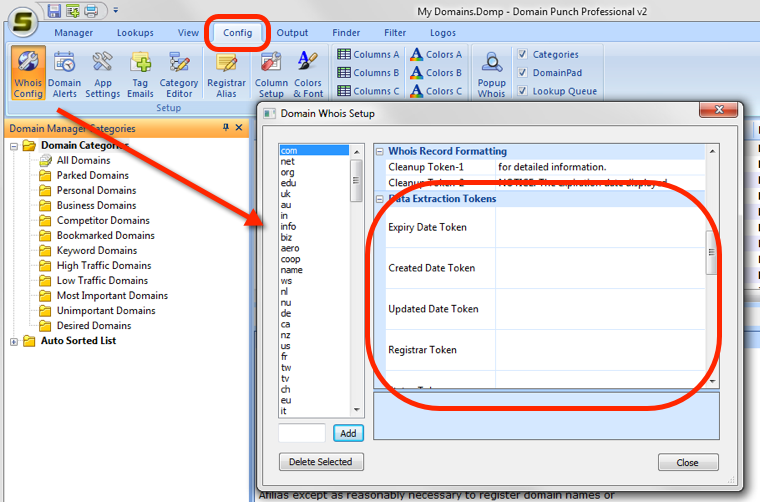760x502 pixels.
Task: Click the TLD list scrollbar thumb
Action: click(x=357, y=180)
